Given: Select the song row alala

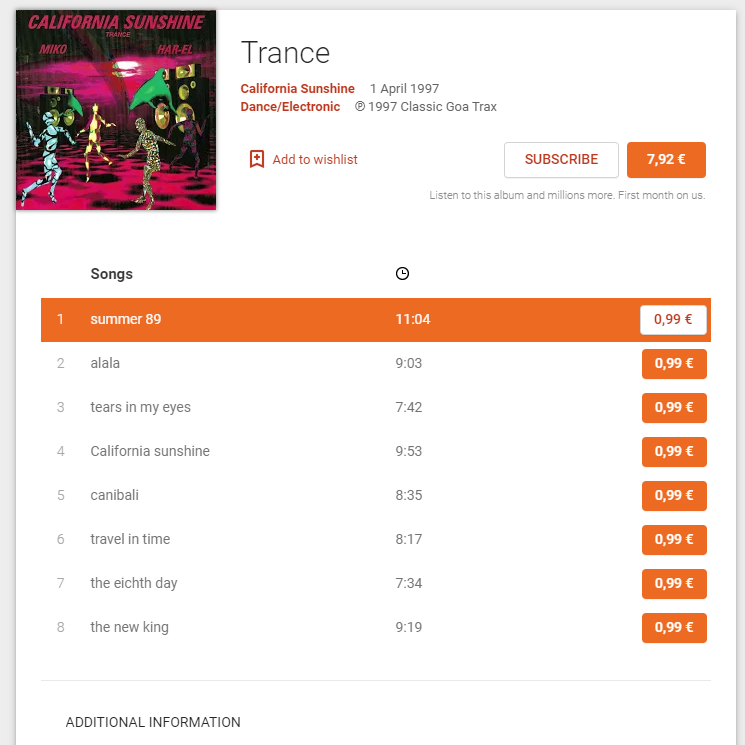Looking at the screenshot, I should click(376, 363).
